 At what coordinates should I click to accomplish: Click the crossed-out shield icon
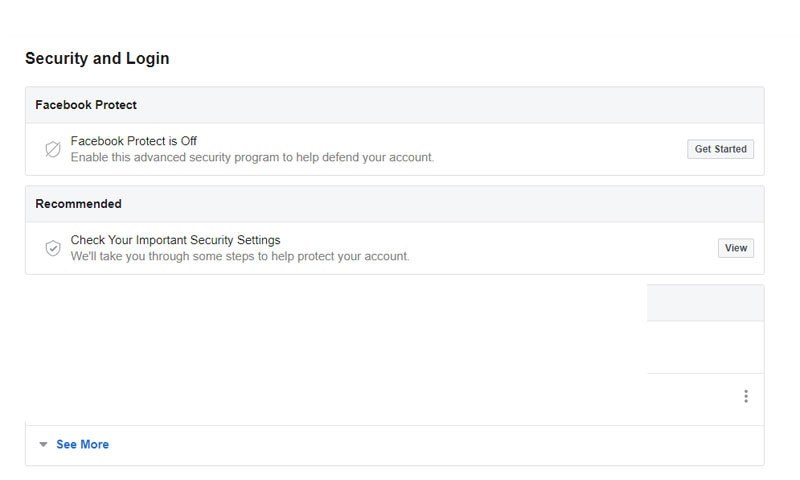[x=53, y=149]
